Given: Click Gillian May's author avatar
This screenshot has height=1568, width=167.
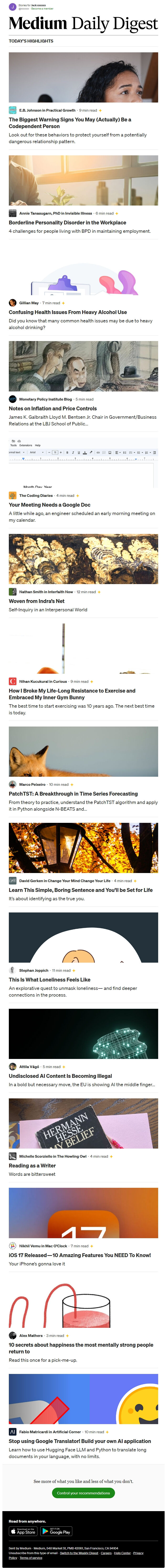Looking at the screenshot, I should tap(12, 303).
